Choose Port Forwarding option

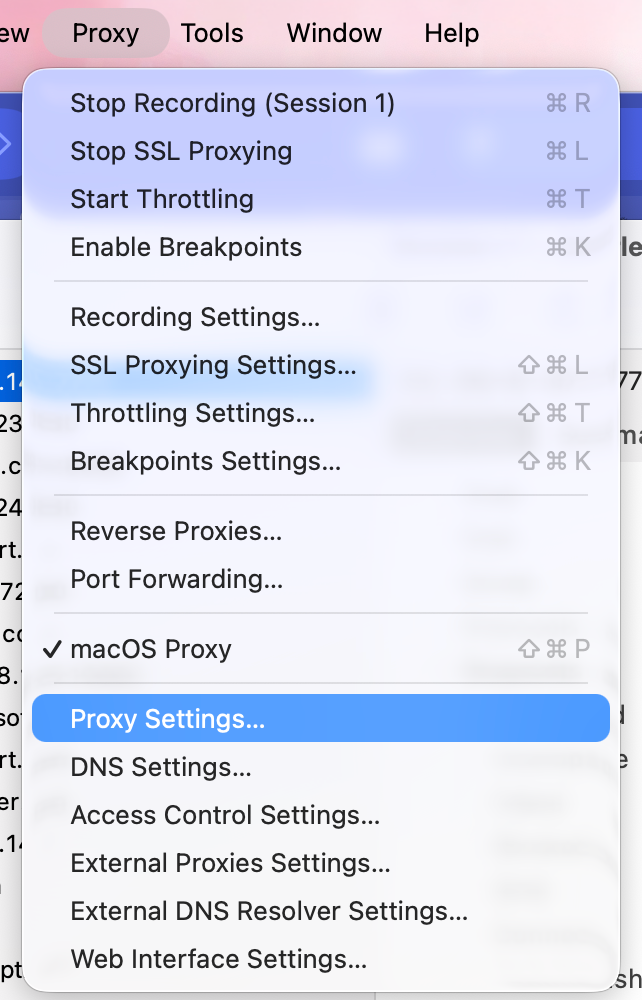point(176,579)
